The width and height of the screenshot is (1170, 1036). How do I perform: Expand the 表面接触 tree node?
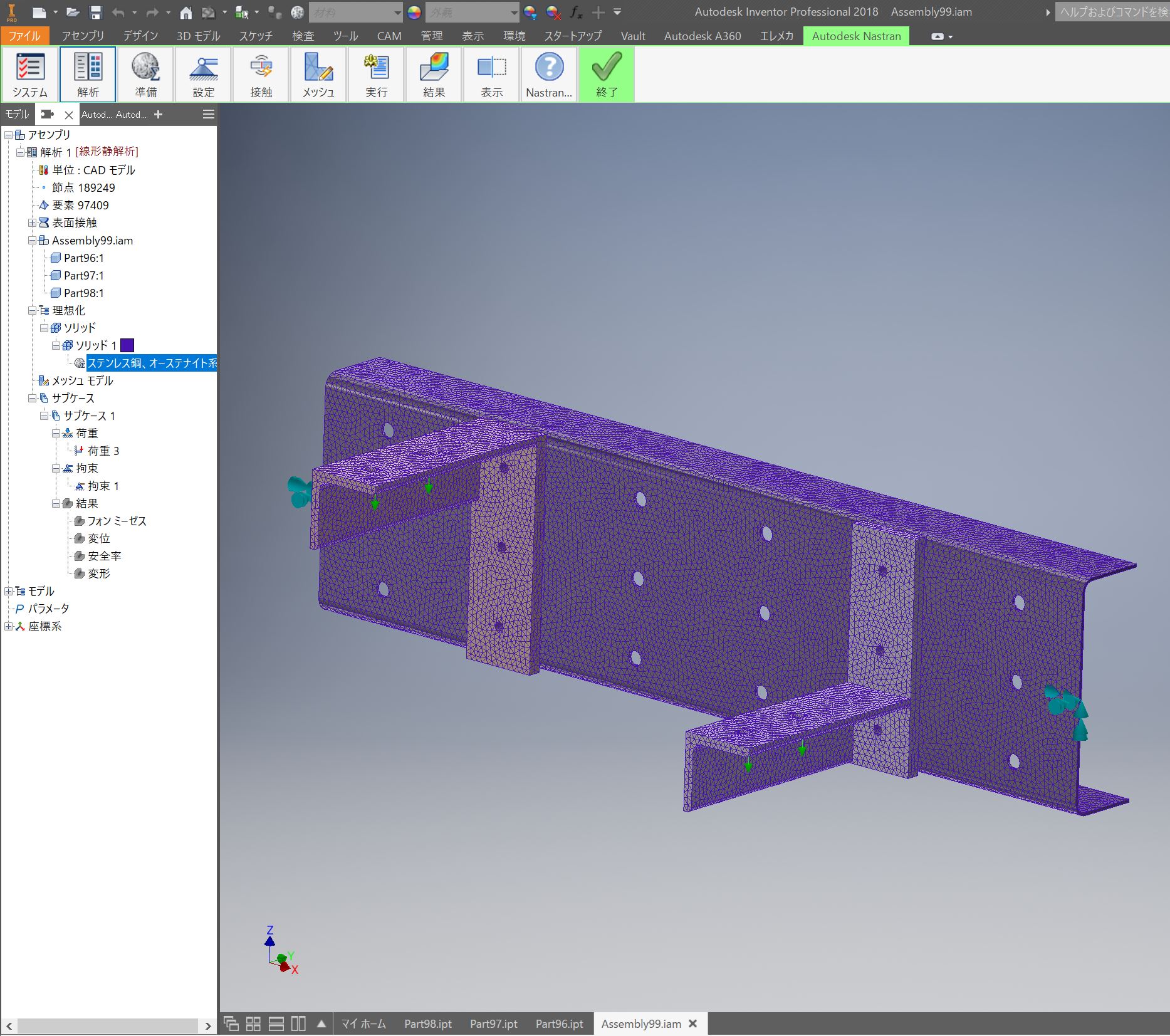[x=32, y=222]
